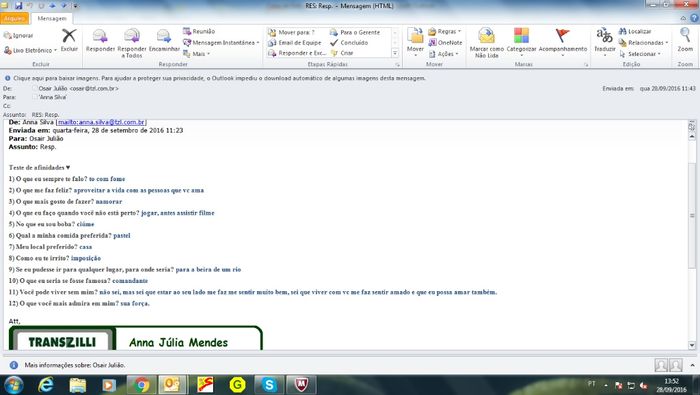Open Windows Start menu orb

pos(13,385)
